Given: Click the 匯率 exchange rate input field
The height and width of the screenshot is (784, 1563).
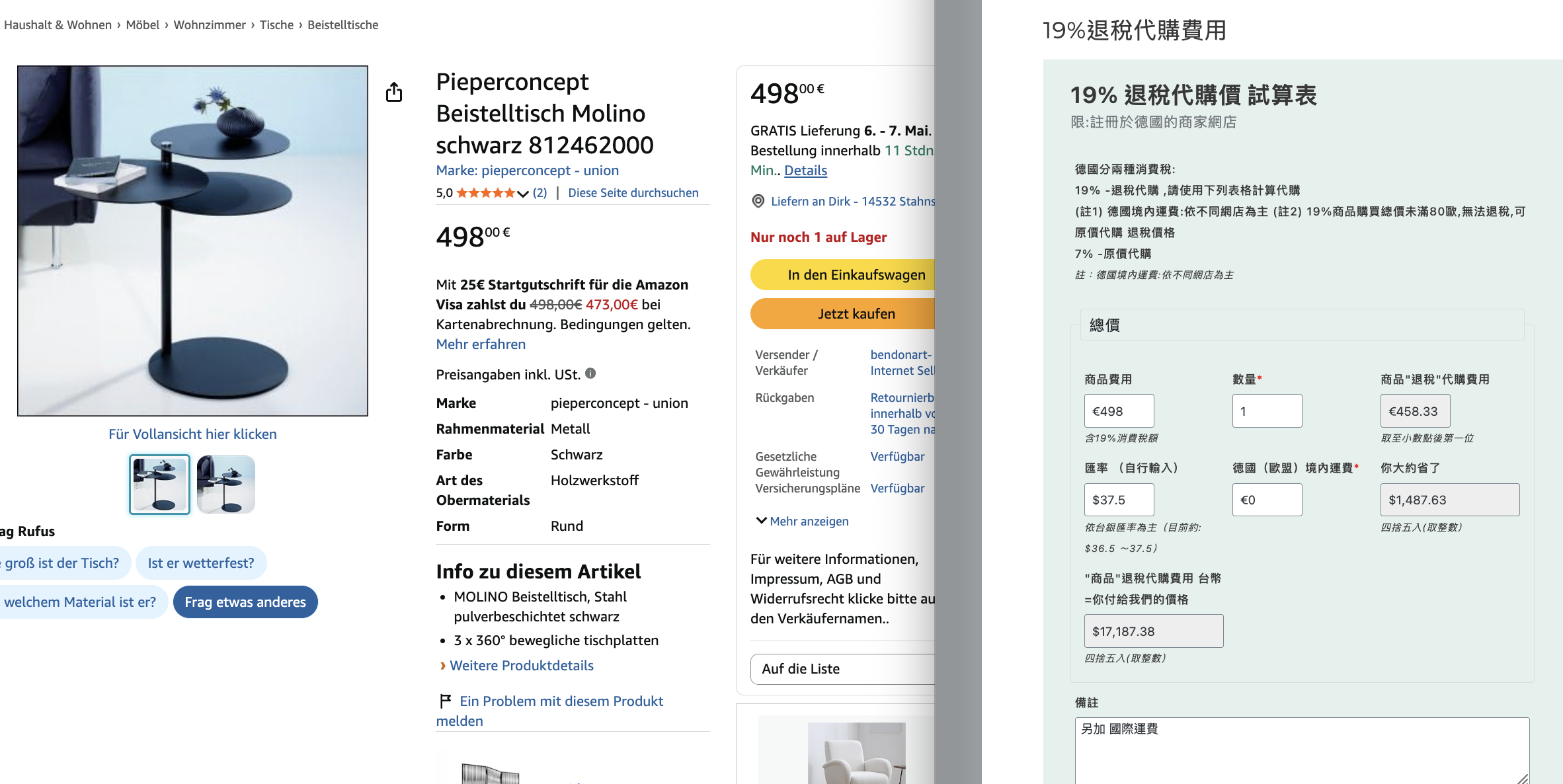Looking at the screenshot, I should coord(1119,500).
